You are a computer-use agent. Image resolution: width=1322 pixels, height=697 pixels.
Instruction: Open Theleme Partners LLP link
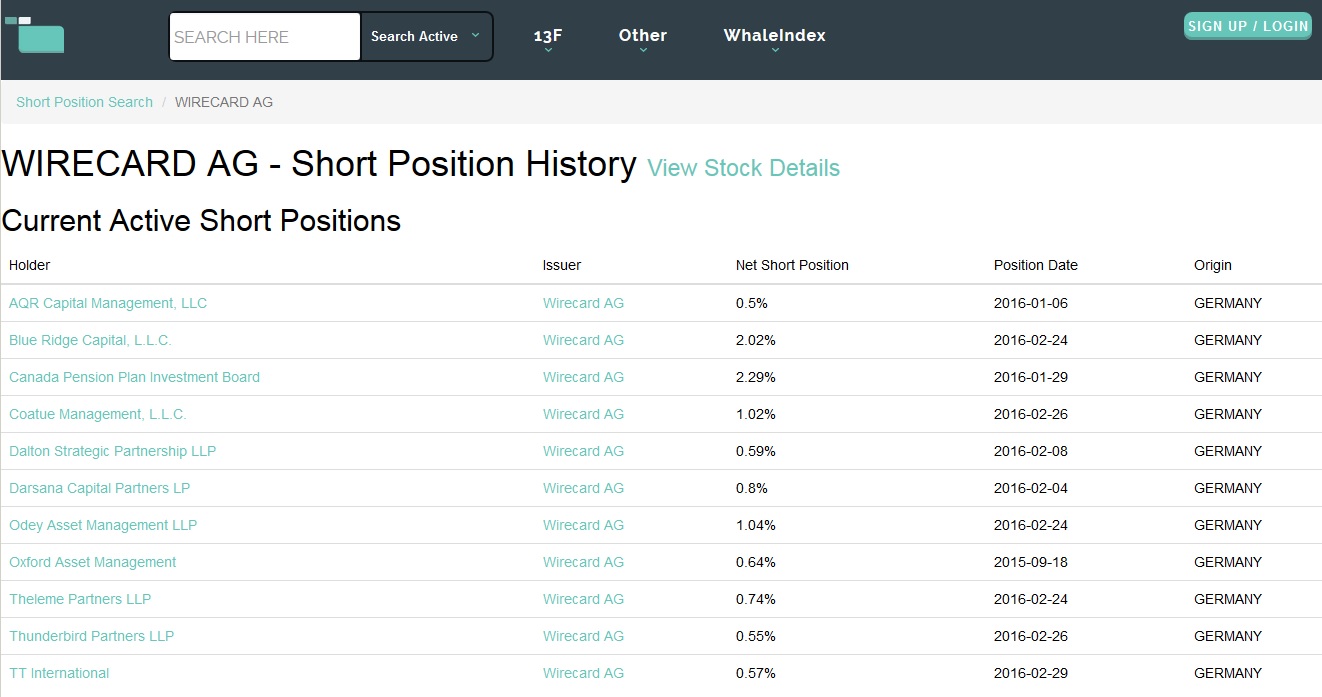click(x=80, y=599)
